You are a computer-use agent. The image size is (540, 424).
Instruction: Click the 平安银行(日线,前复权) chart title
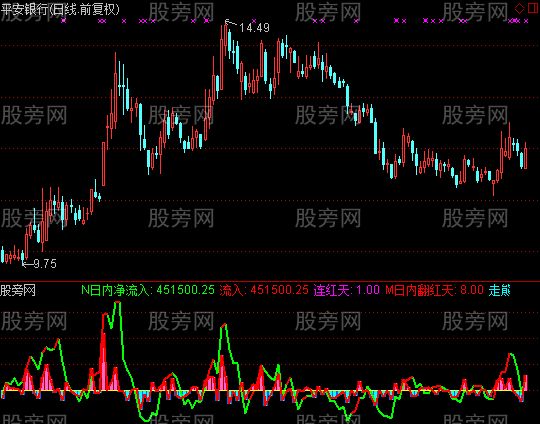point(60,9)
